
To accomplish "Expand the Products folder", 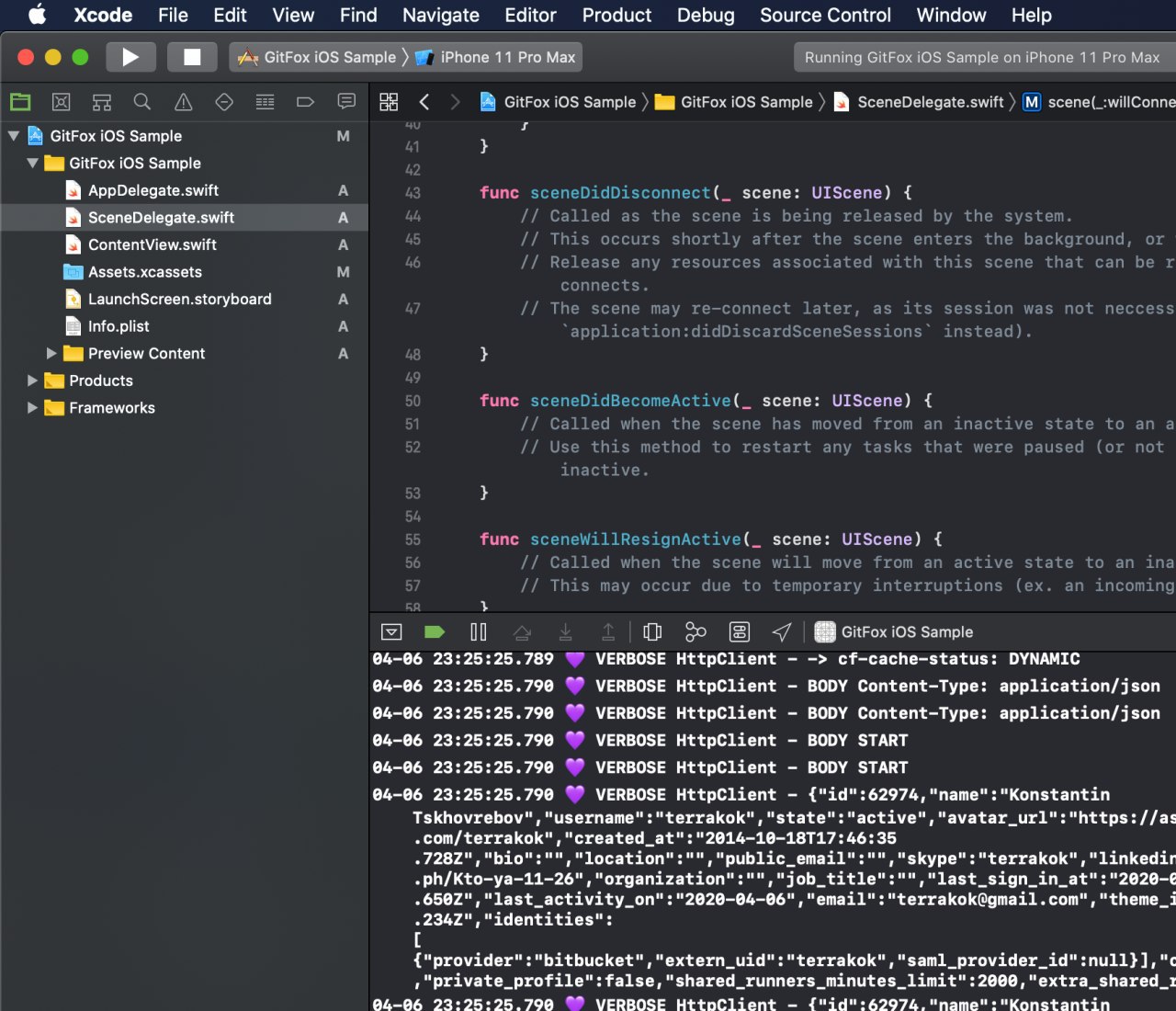I will [x=33, y=381].
